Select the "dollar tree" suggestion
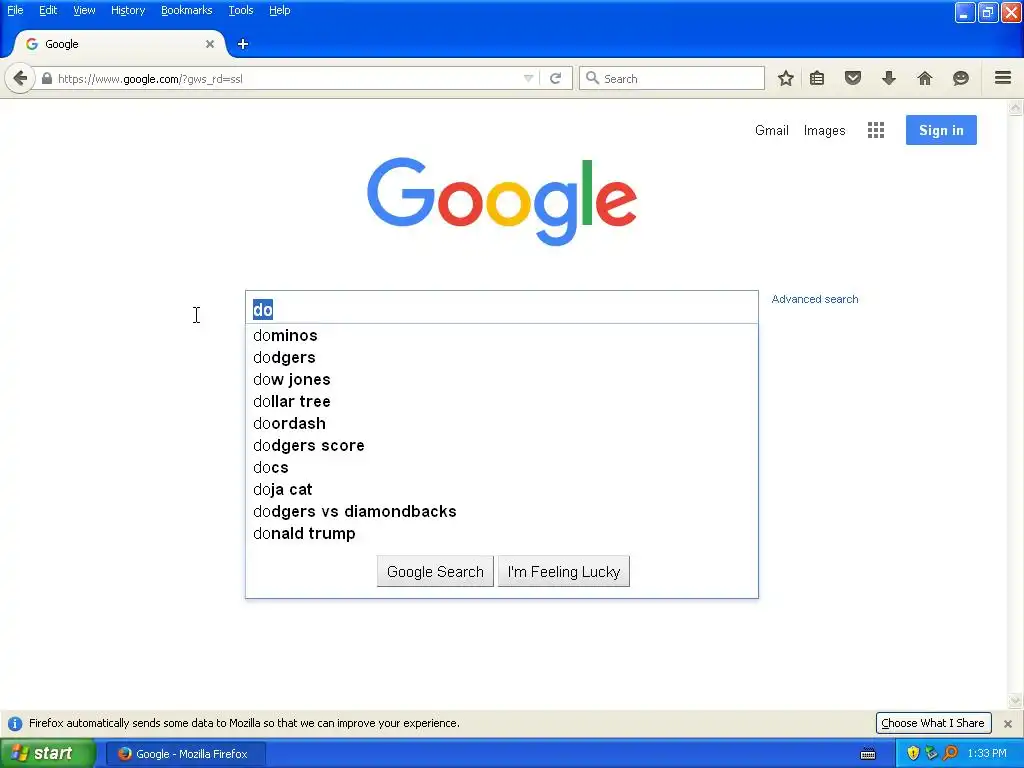Viewport: 1024px width, 768px height. point(502,402)
